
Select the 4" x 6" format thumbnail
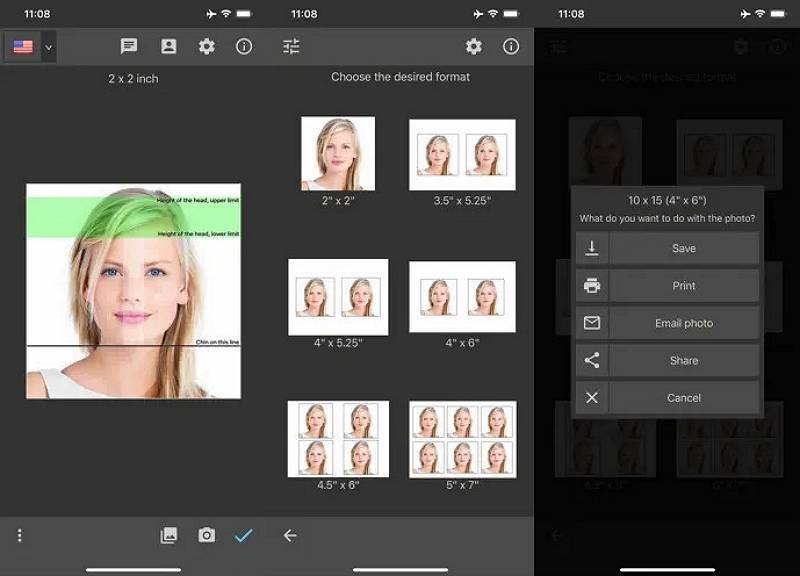click(462, 296)
